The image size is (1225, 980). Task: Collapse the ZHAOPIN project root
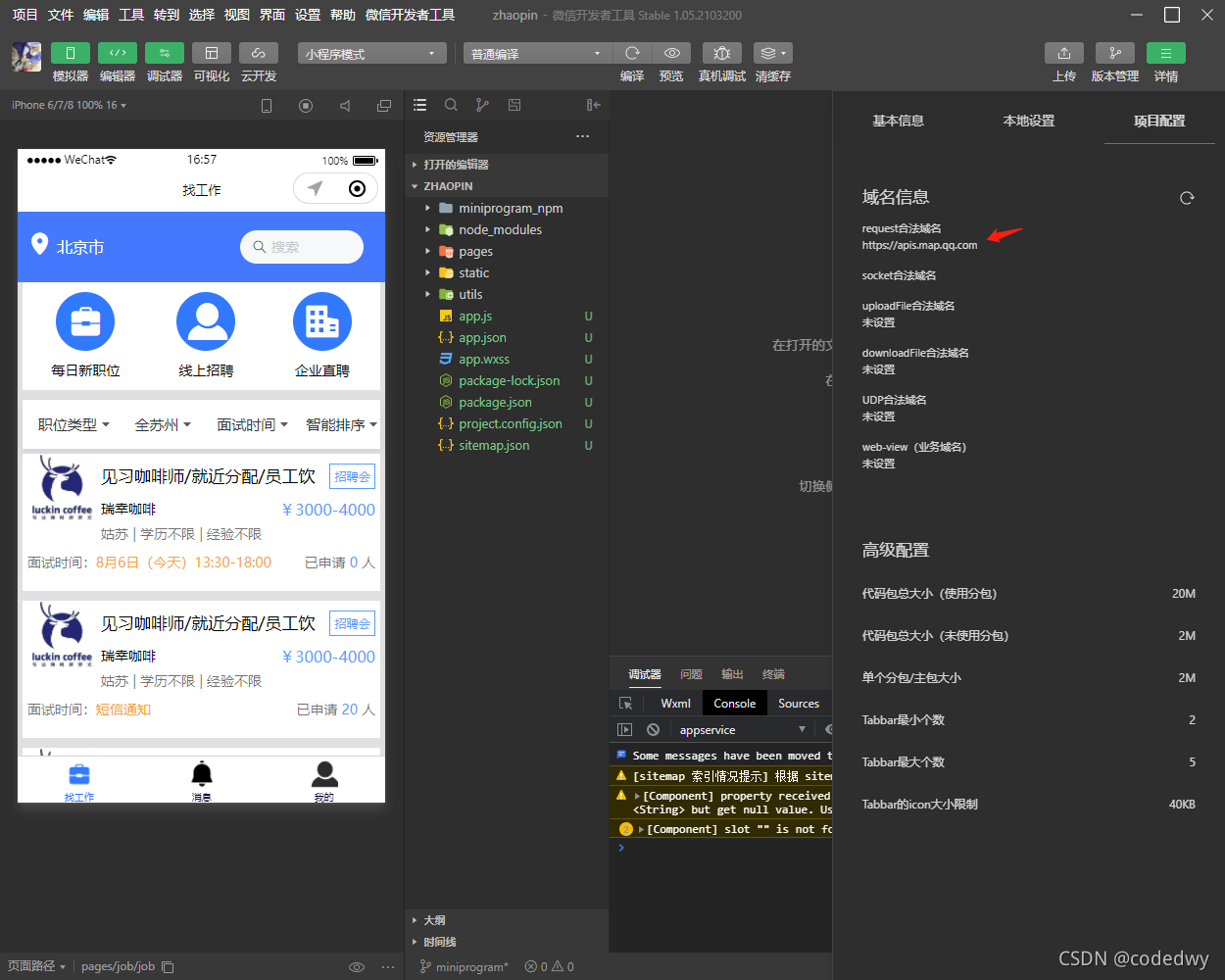[x=507, y=186]
